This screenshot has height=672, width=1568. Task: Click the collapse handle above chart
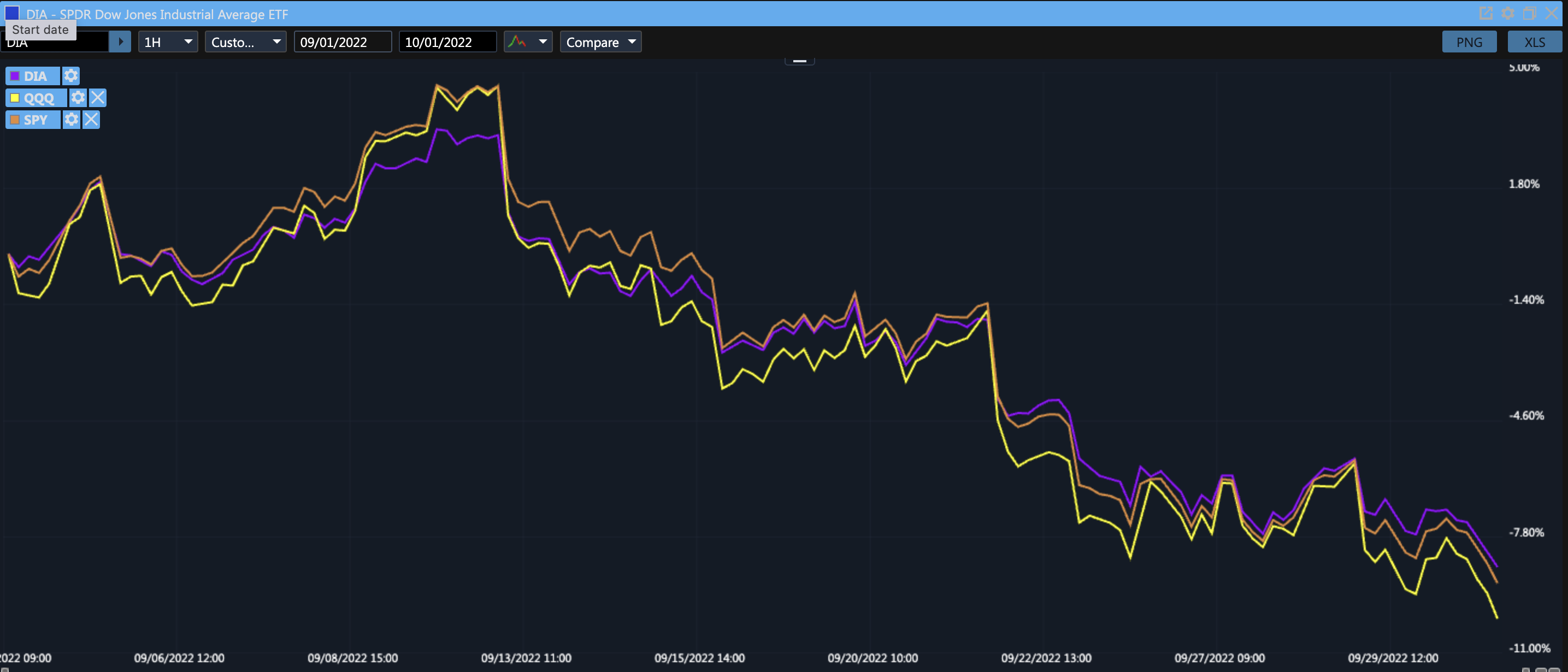click(799, 60)
